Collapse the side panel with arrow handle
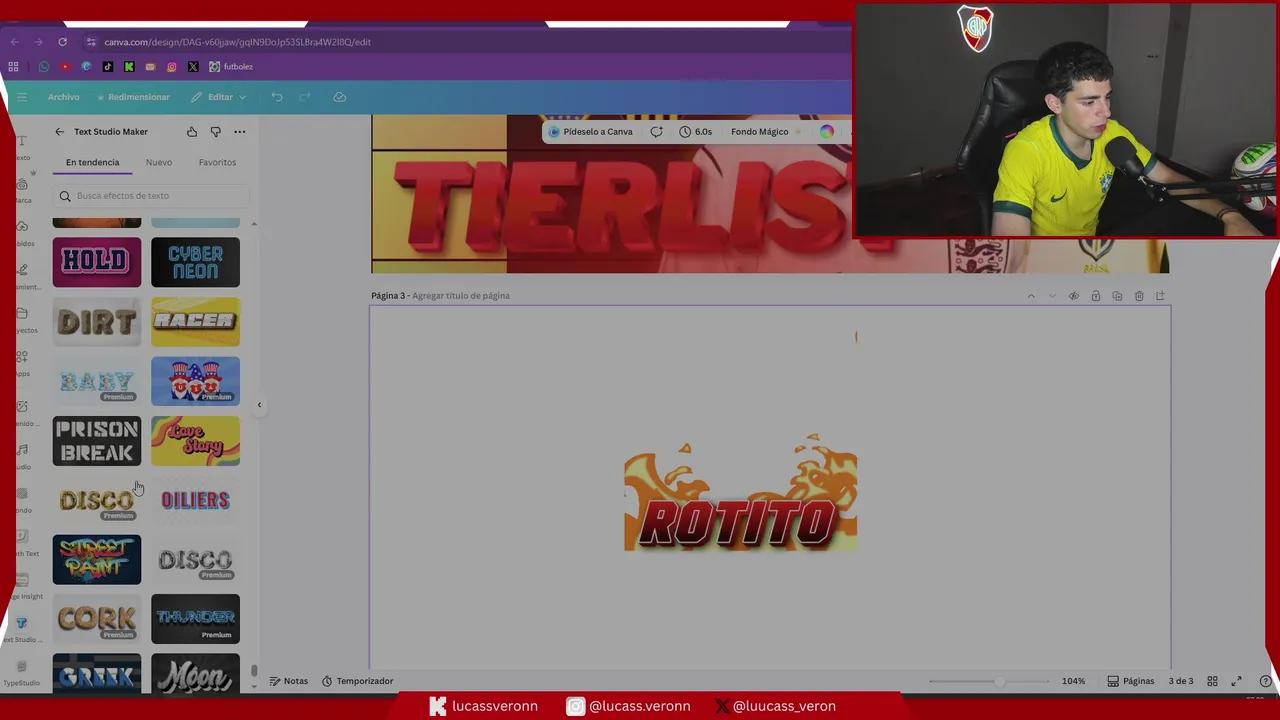 click(259, 405)
